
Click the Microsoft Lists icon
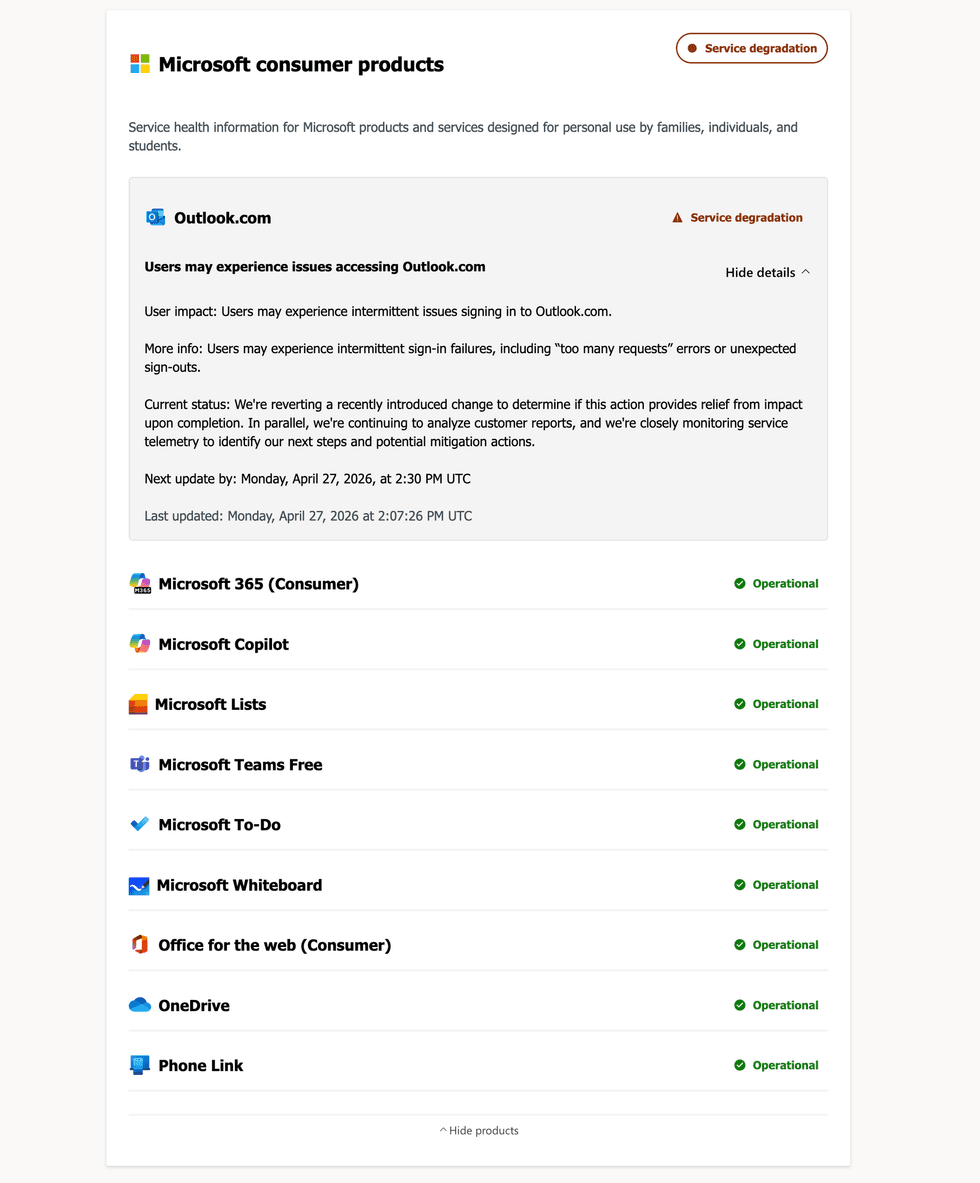pos(138,704)
